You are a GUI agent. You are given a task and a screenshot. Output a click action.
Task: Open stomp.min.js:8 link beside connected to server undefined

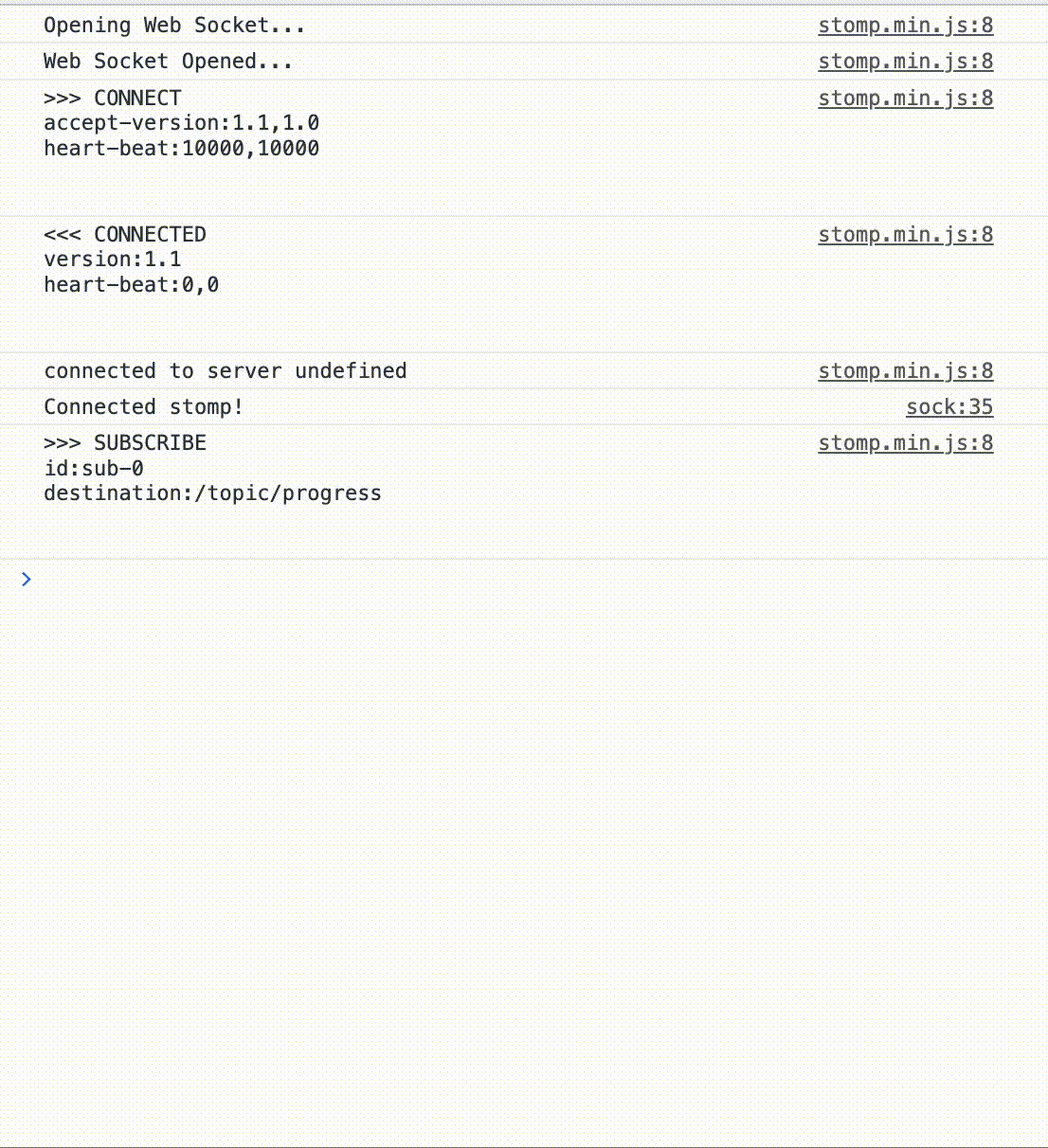click(x=906, y=371)
